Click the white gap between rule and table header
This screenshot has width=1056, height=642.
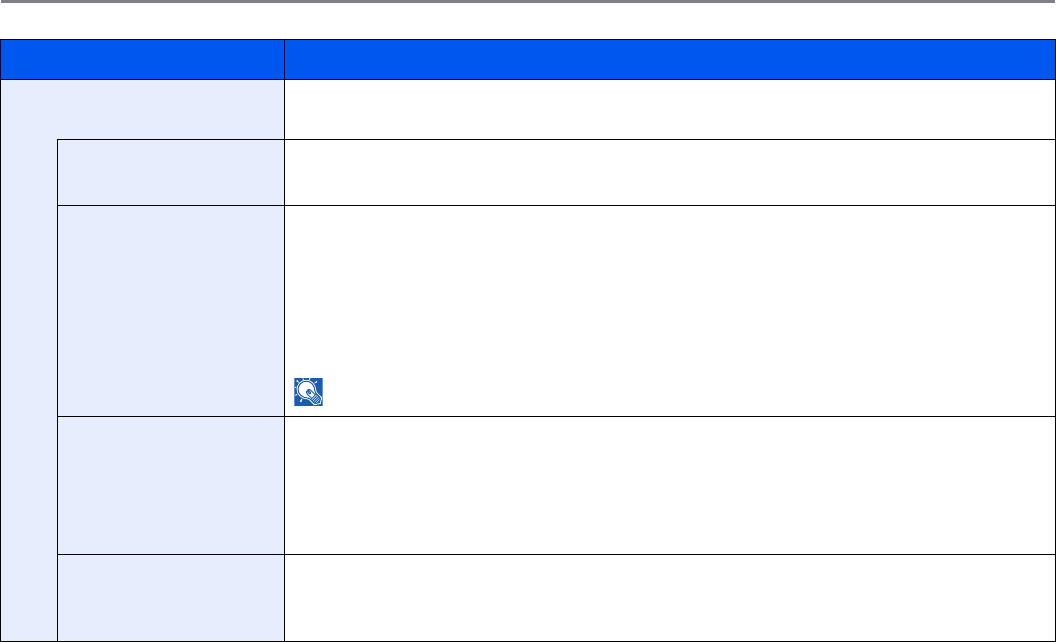click(x=528, y=22)
